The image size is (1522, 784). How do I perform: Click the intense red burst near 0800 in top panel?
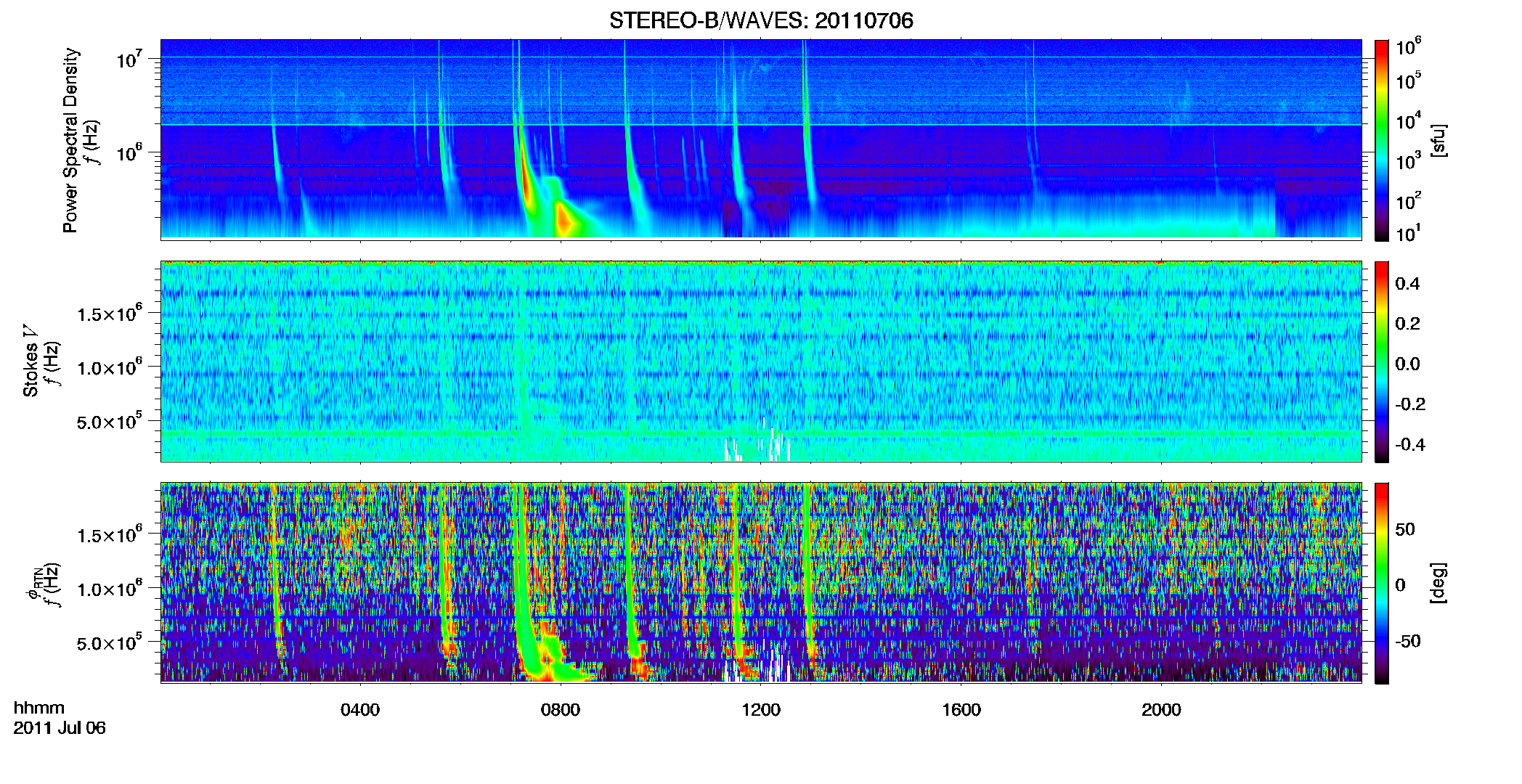coord(563,220)
